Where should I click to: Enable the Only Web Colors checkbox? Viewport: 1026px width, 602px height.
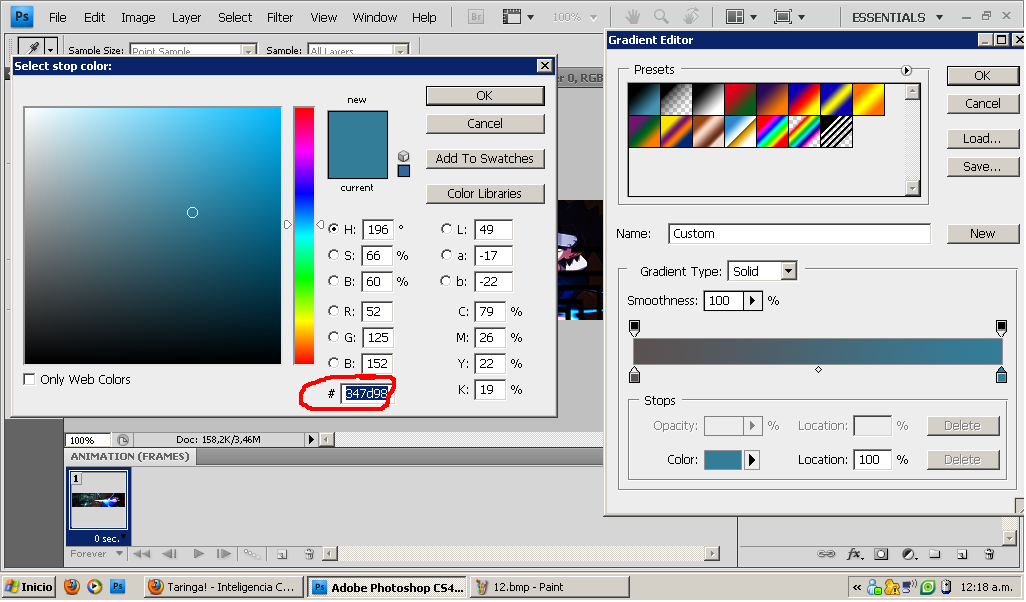click(x=29, y=380)
